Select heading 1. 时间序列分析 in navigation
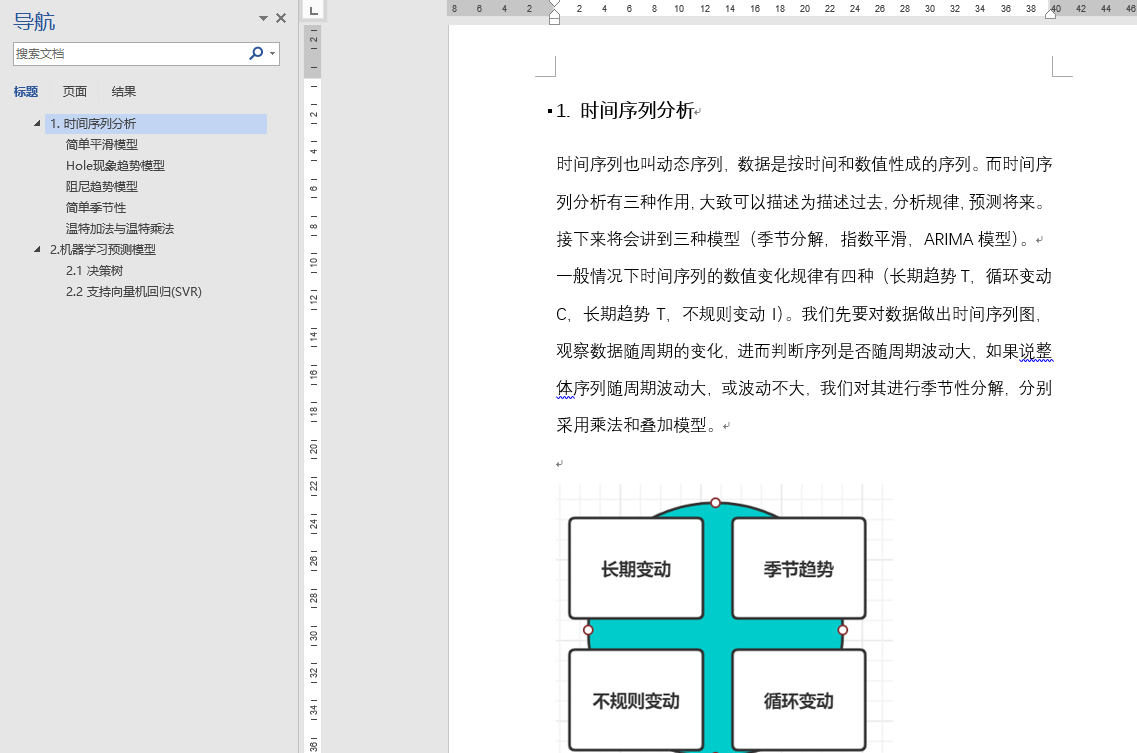The height and width of the screenshot is (753, 1137). (156, 123)
